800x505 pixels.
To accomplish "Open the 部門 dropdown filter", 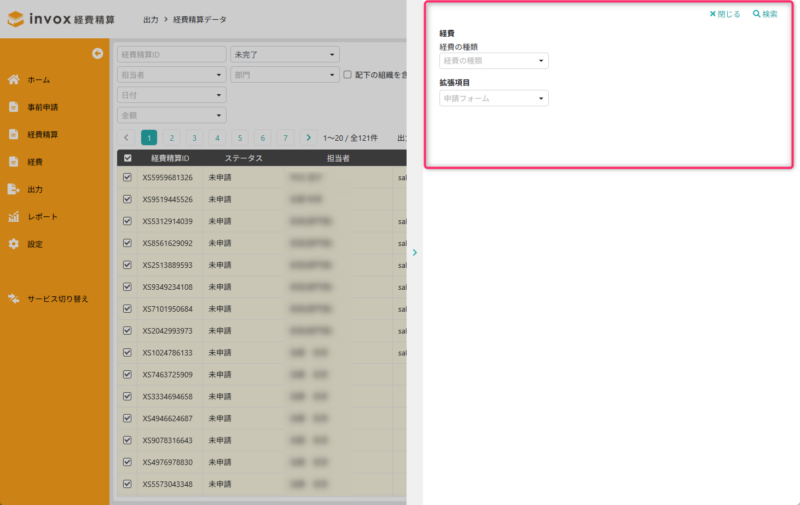I will (x=285, y=75).
